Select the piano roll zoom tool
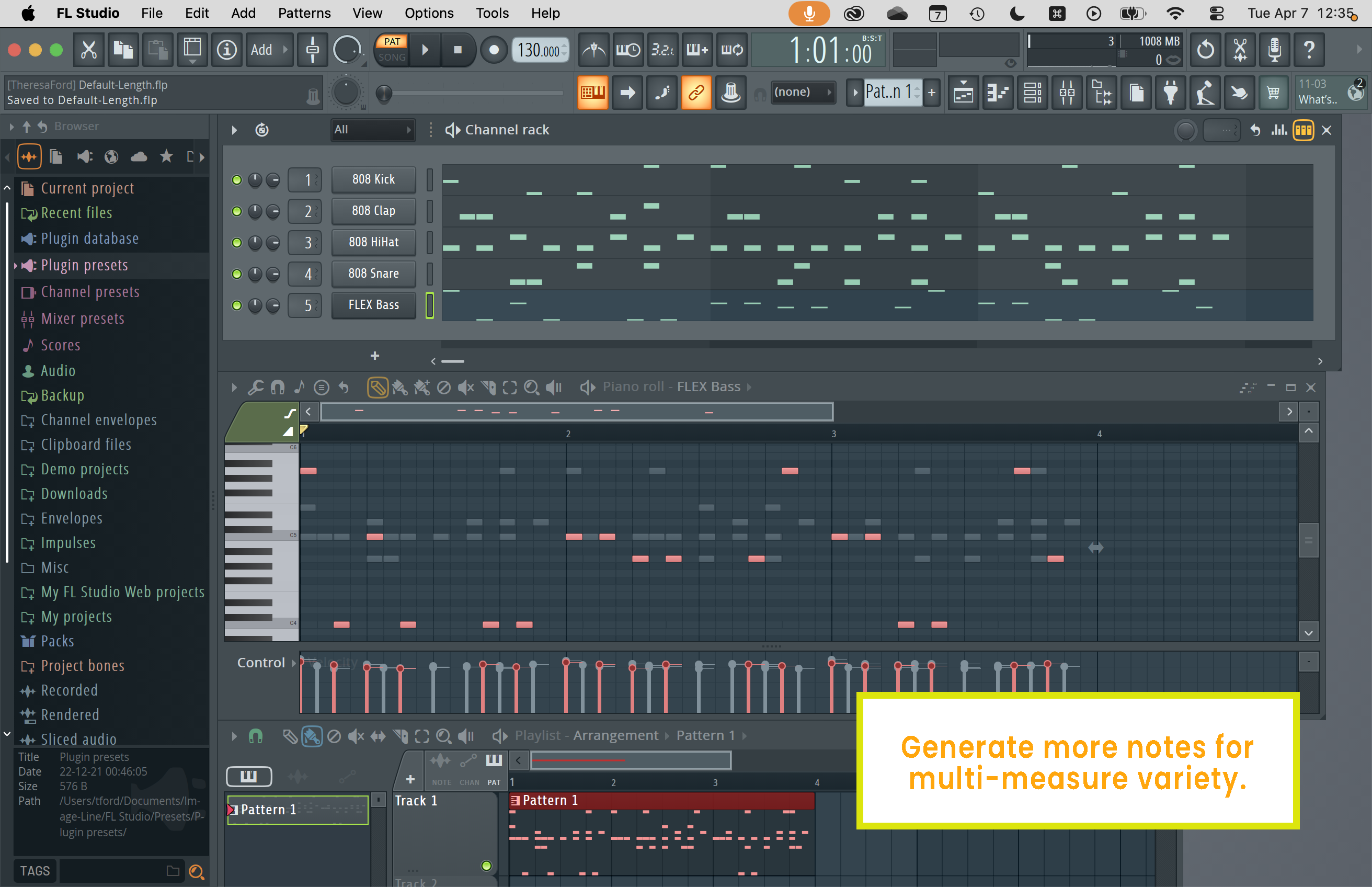This screenshot has height=887, width=1372. pos(531,388)
